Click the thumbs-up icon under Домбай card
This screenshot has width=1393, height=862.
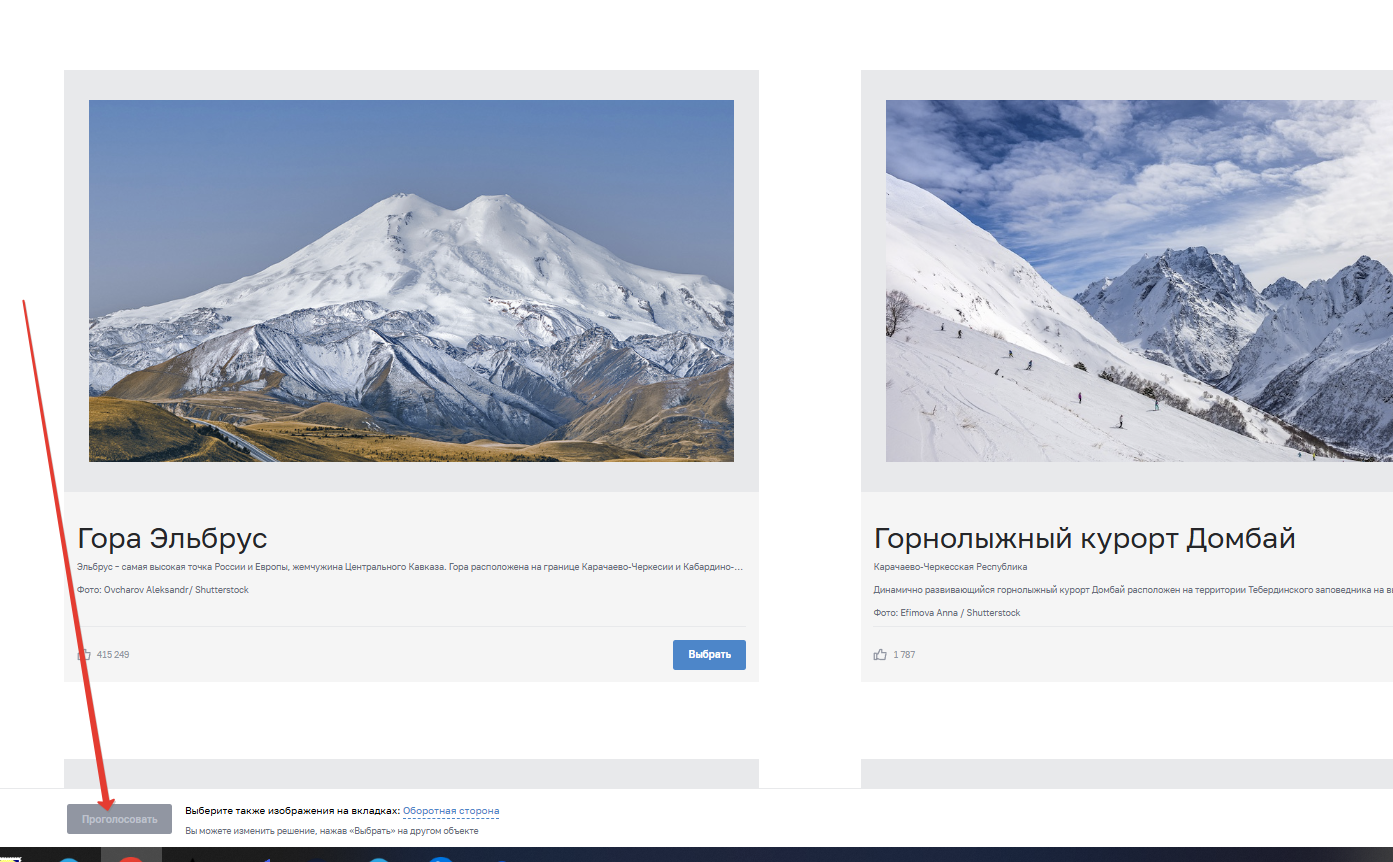point(880,655)
